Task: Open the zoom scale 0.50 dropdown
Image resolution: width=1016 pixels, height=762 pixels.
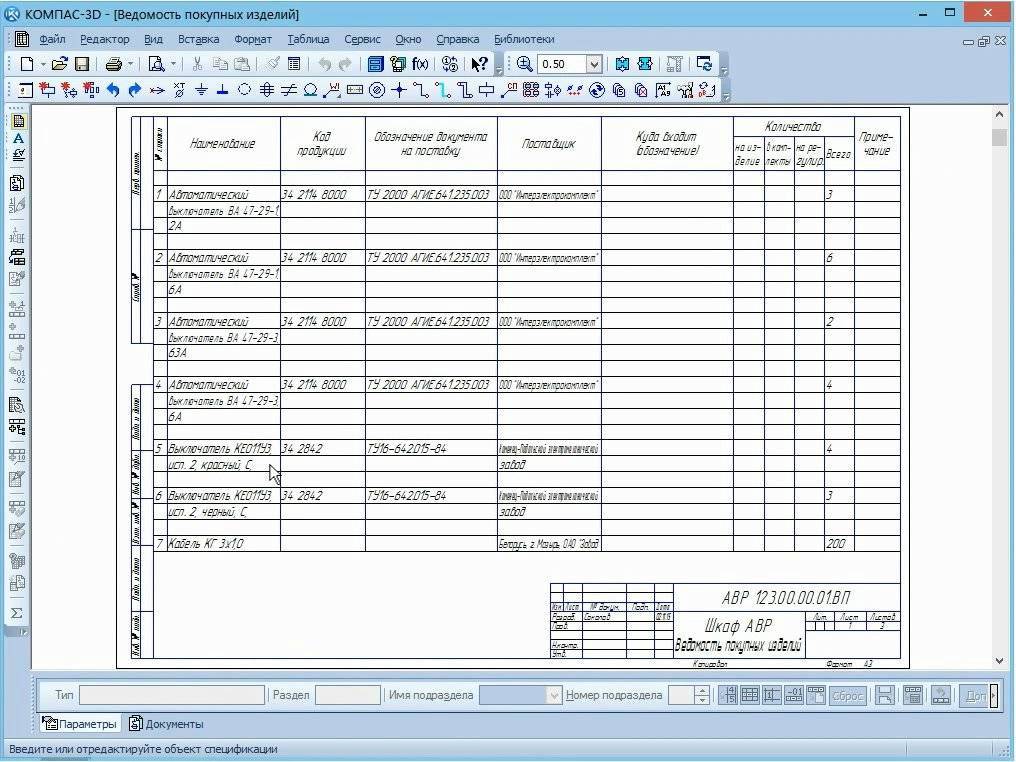Action: [x=594, y=64]
